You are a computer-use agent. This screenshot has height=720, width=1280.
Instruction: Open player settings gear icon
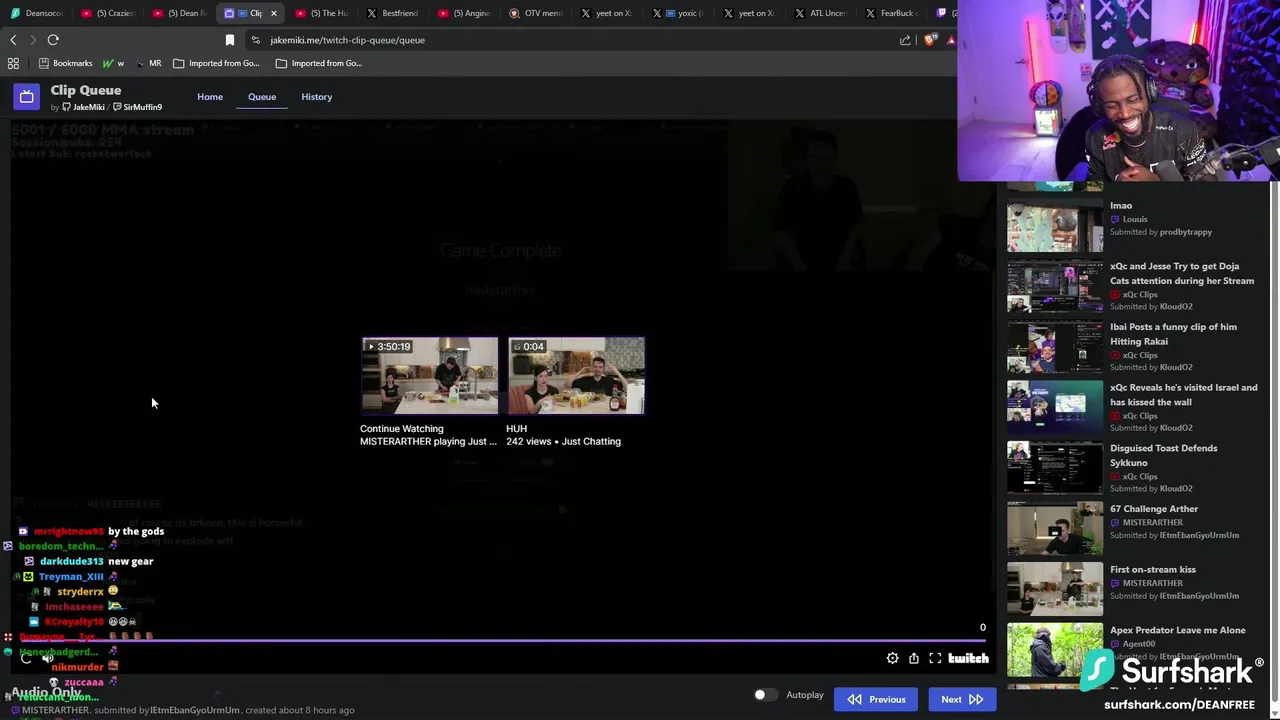892,658
